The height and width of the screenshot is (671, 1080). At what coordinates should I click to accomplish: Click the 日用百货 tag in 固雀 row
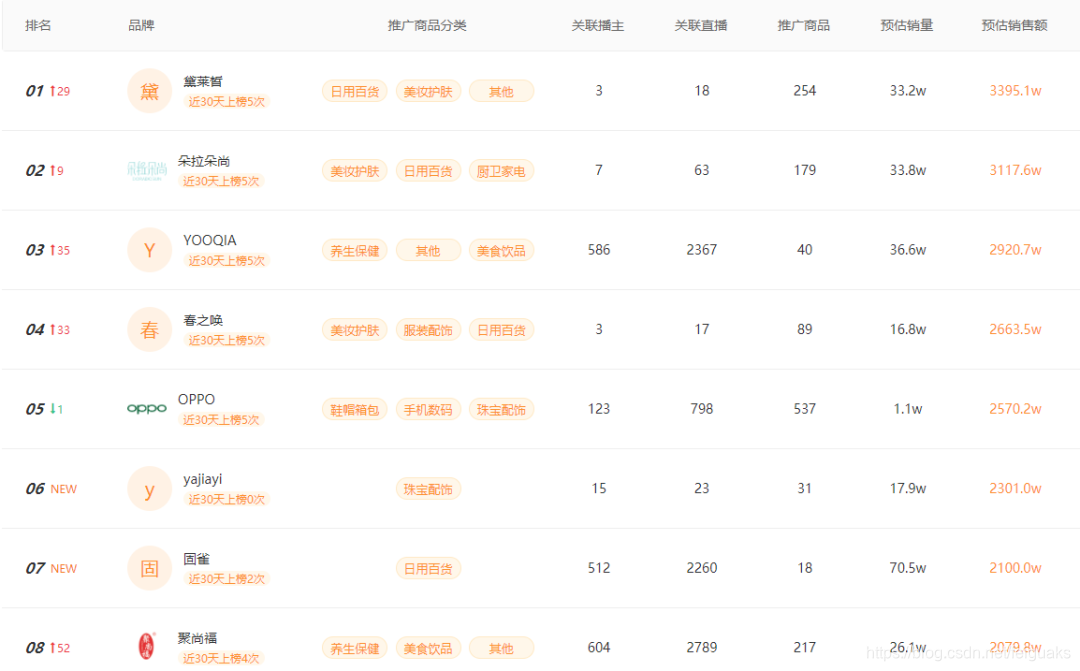[428, 569]
